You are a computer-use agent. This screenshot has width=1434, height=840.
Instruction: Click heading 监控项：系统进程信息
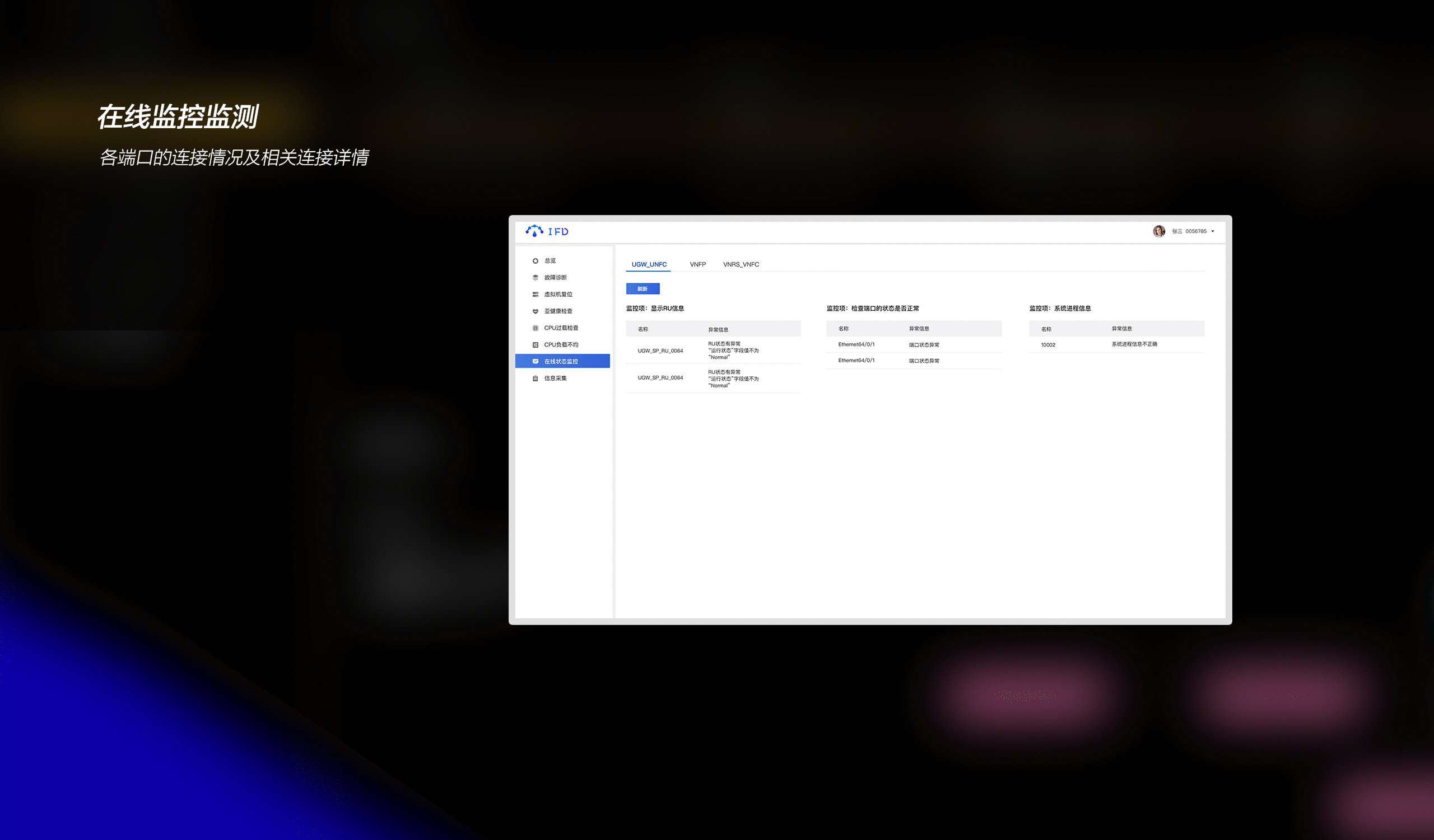pos(1060,308)
